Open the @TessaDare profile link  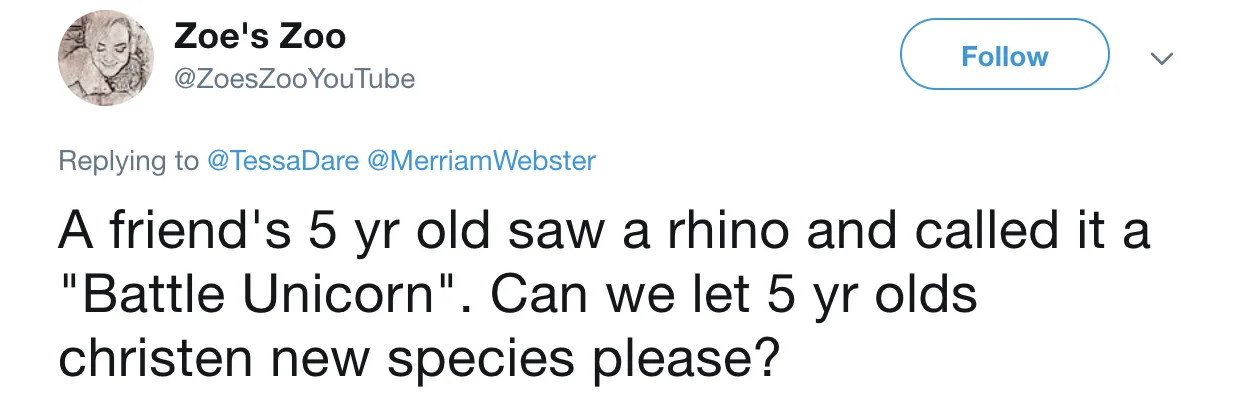pos(283,160)
